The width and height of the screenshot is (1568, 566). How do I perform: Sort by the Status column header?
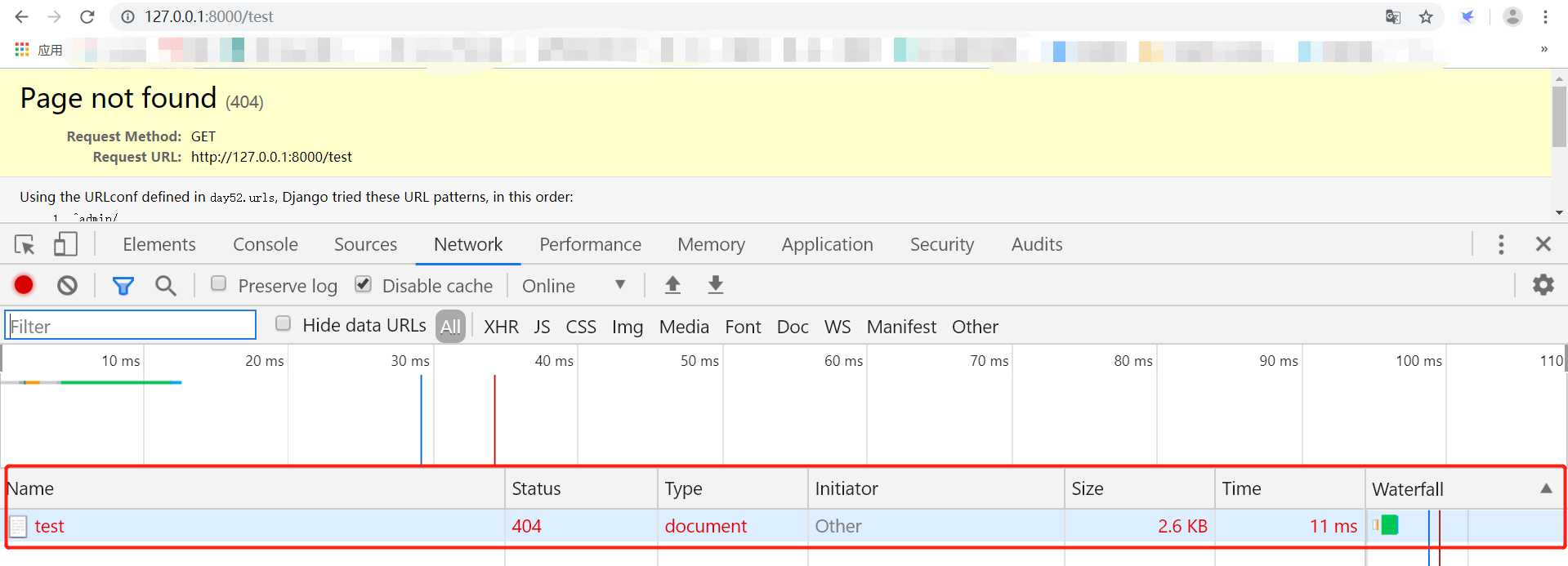(581, 488)
